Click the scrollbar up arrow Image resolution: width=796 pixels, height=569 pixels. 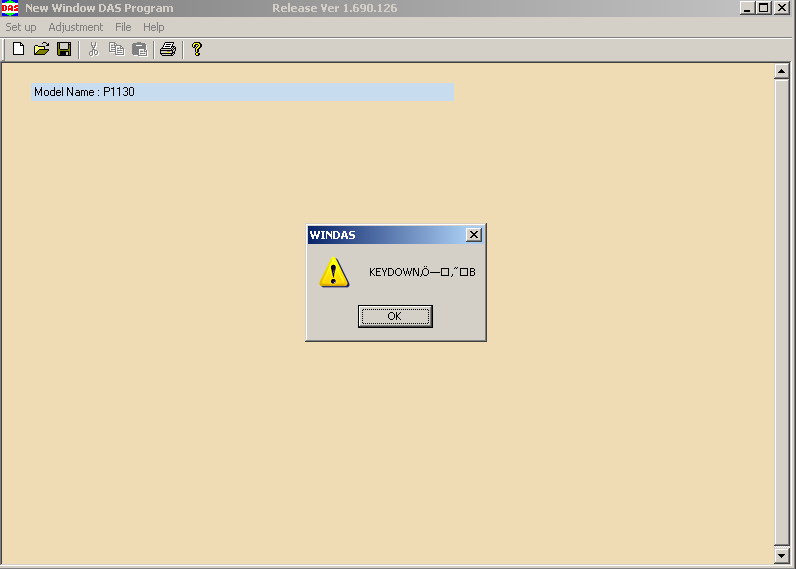click(x=782, y=72)
